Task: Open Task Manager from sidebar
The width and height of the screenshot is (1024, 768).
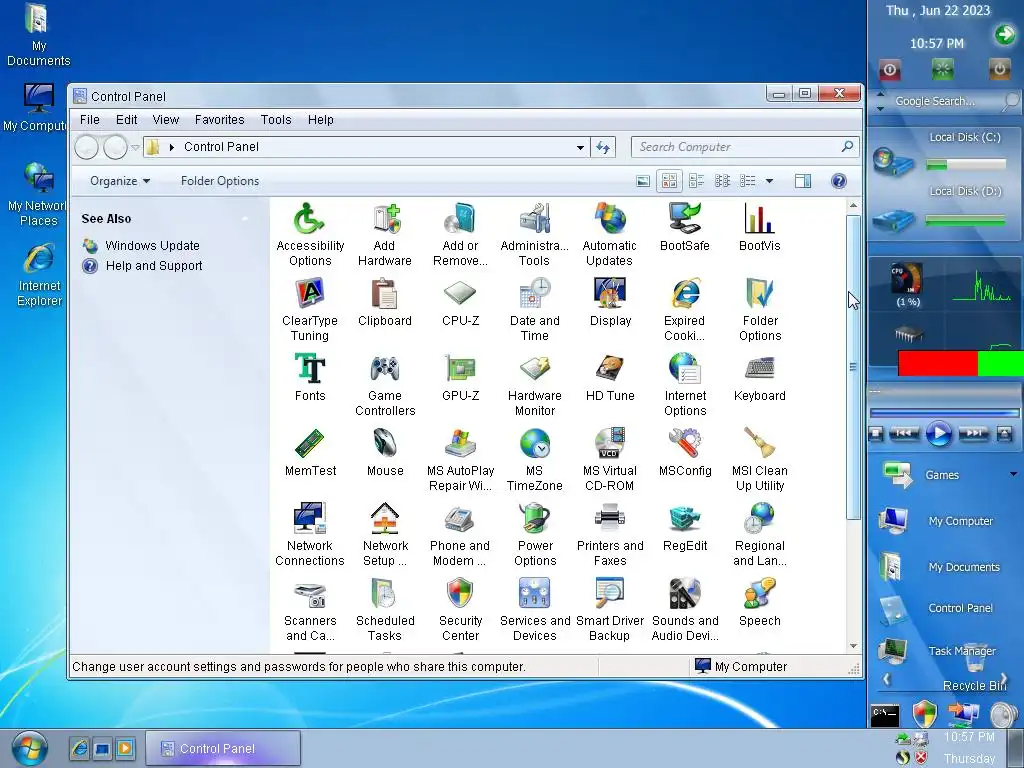Action: [x=938, y=650]
